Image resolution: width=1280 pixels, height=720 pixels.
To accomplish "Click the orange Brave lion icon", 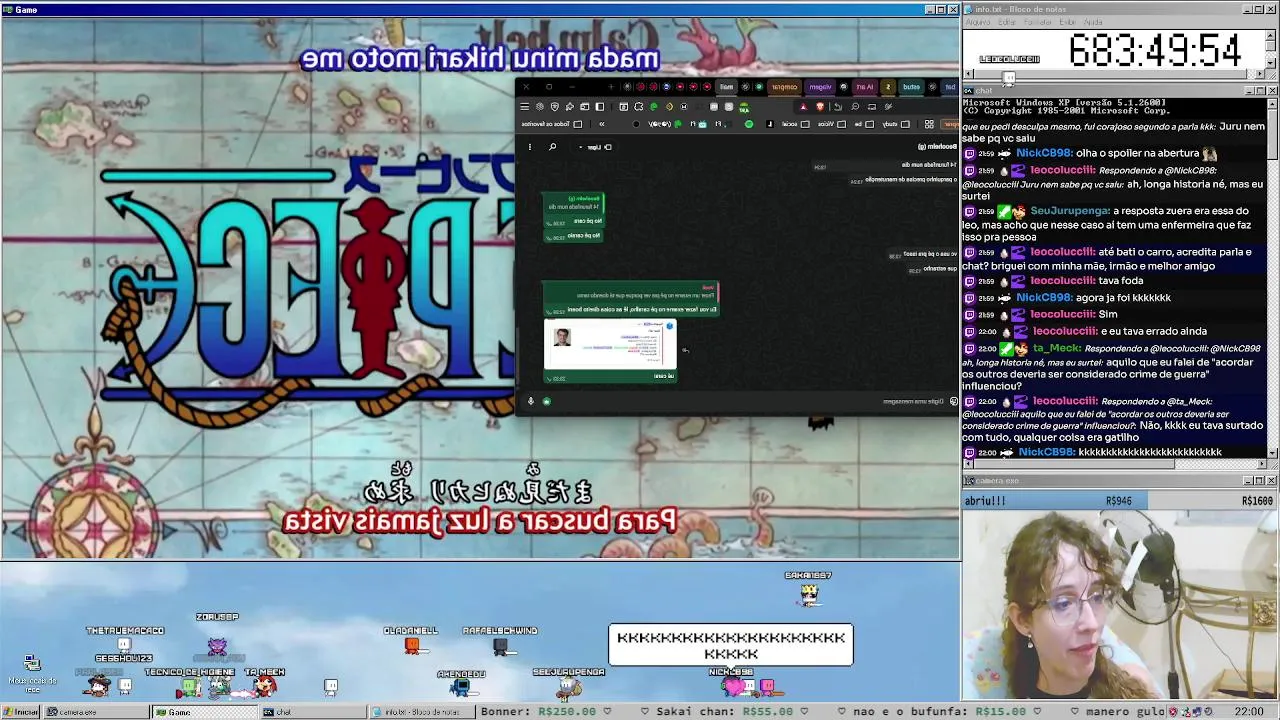I will click(820, 107).
